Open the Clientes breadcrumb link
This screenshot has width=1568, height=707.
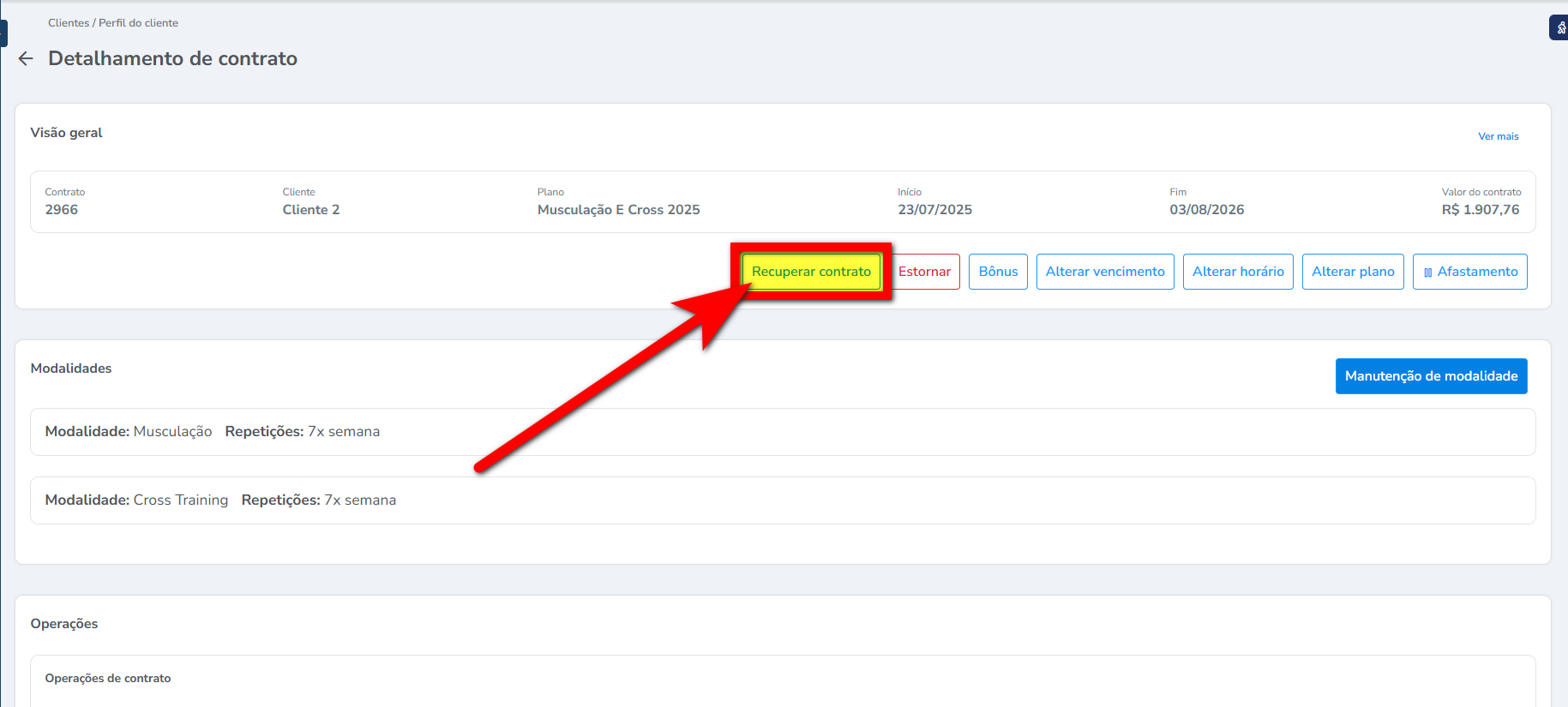pos(69,23)
